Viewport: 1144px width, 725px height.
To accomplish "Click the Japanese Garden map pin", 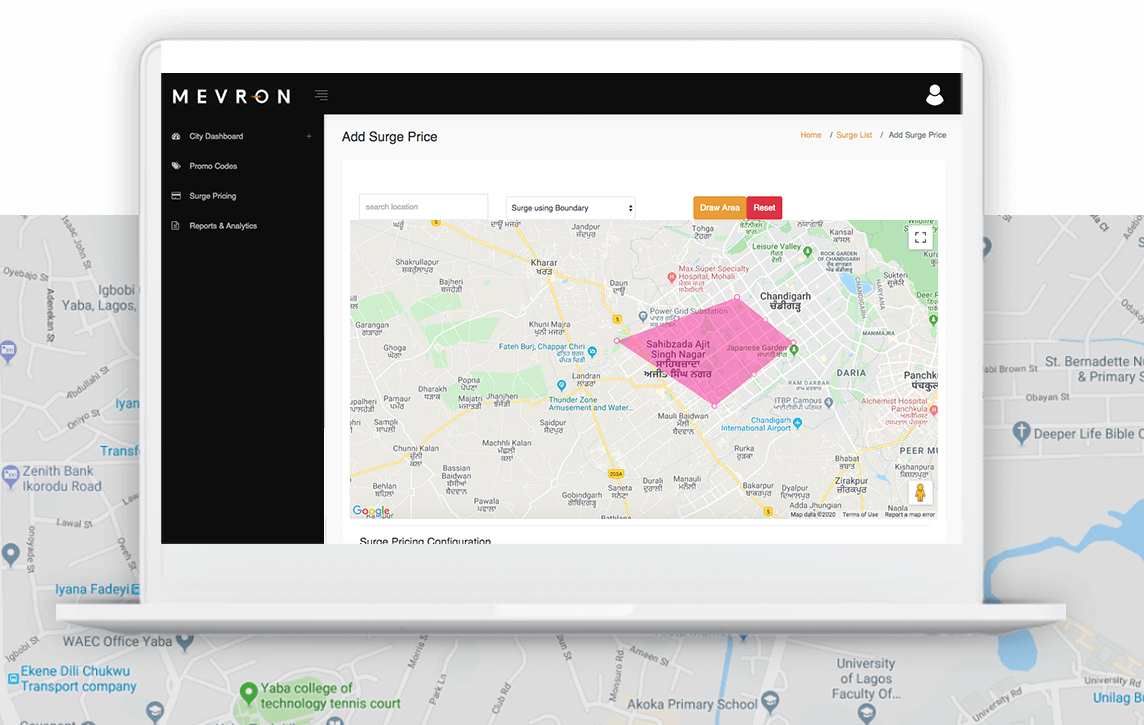I will pos(795,349).
